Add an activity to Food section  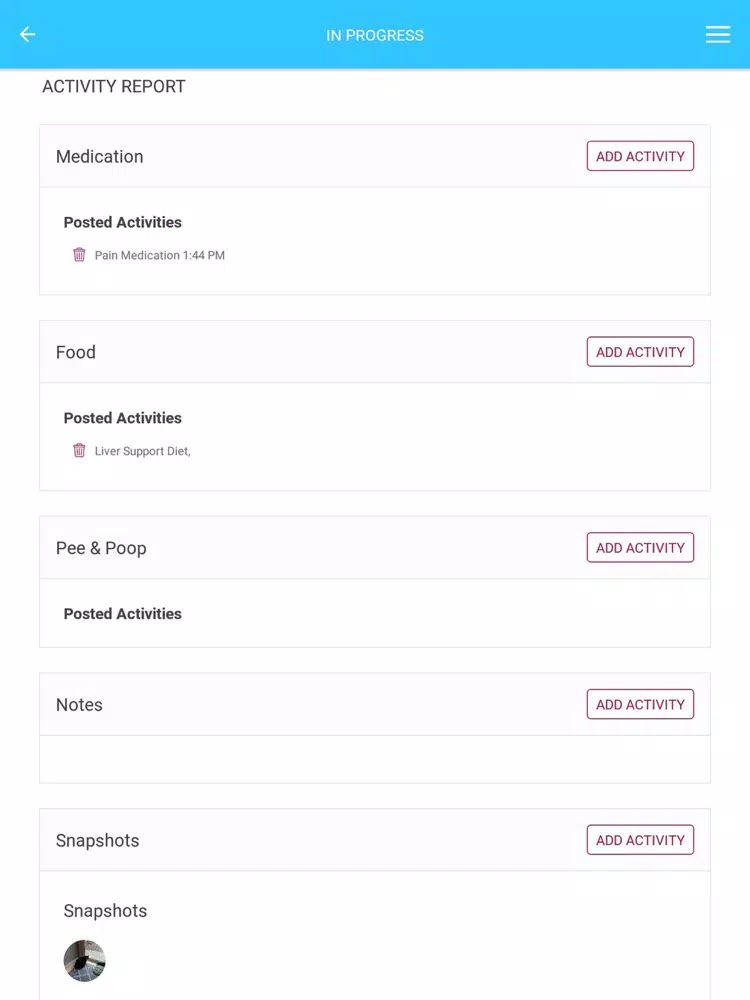click(640, 352)
